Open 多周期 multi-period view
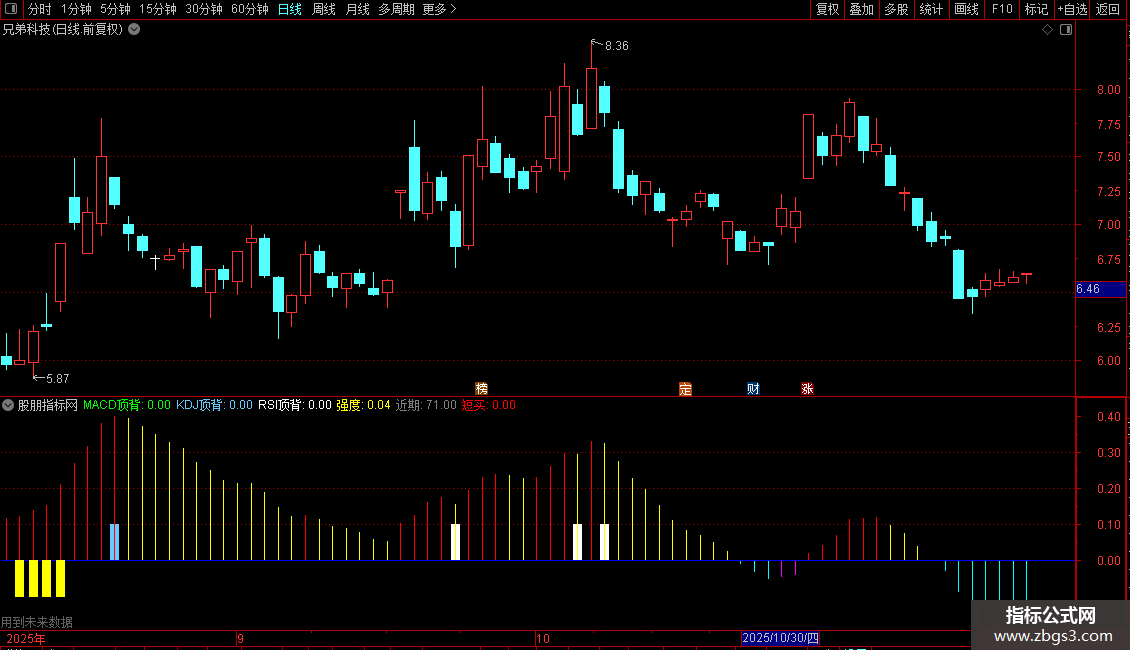The image size is (1130, 650). [396, 9]
